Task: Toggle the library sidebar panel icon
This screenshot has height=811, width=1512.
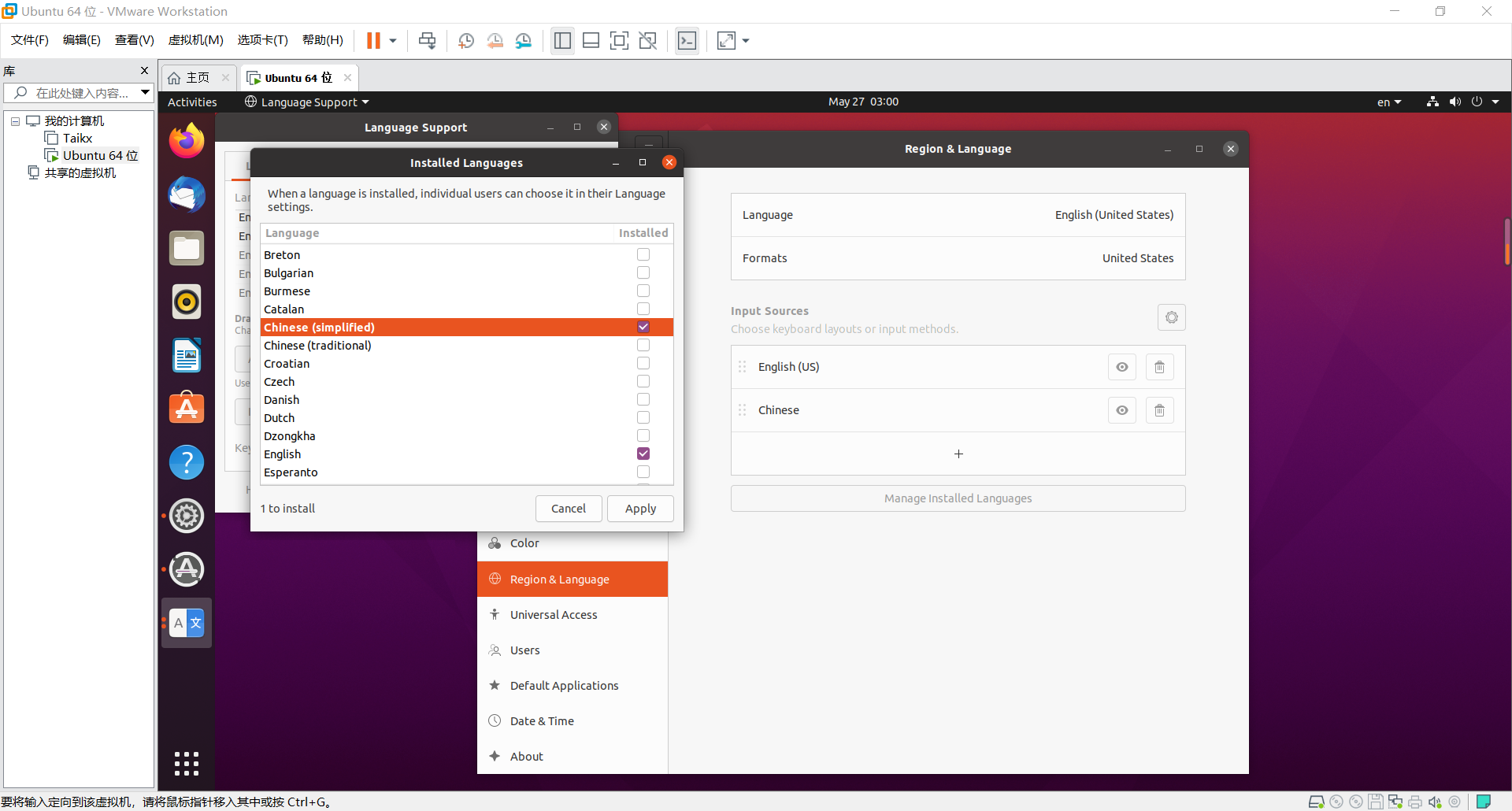Action: coord(562,40)
